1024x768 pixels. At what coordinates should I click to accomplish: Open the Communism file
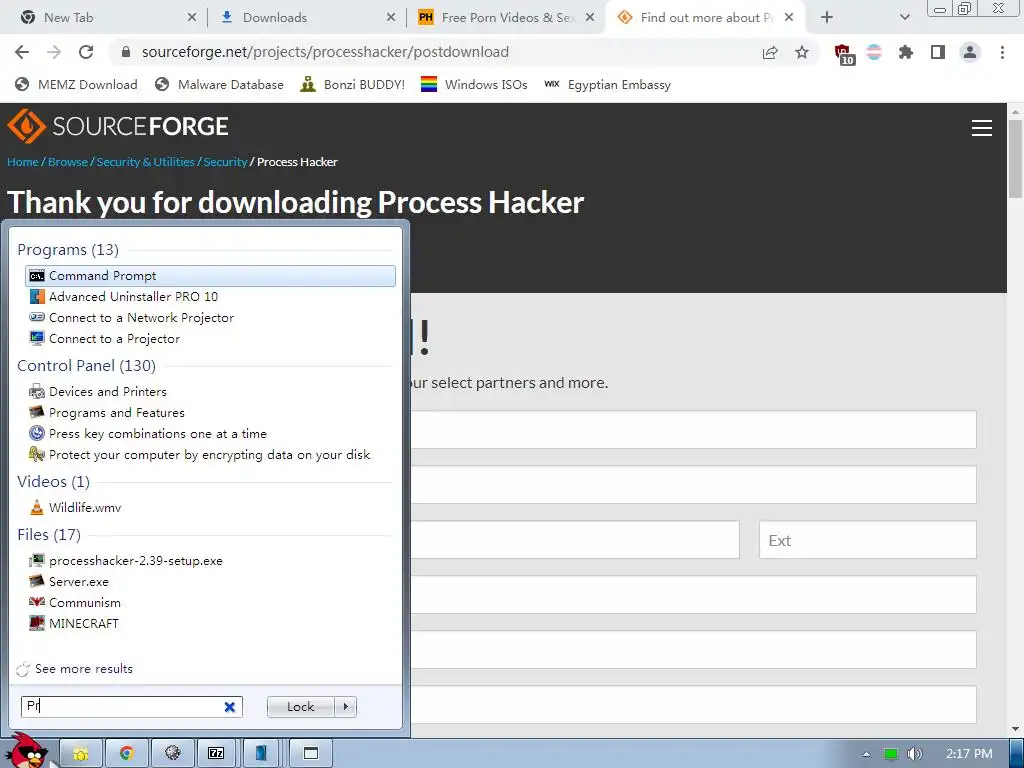[x=84, y=602]
